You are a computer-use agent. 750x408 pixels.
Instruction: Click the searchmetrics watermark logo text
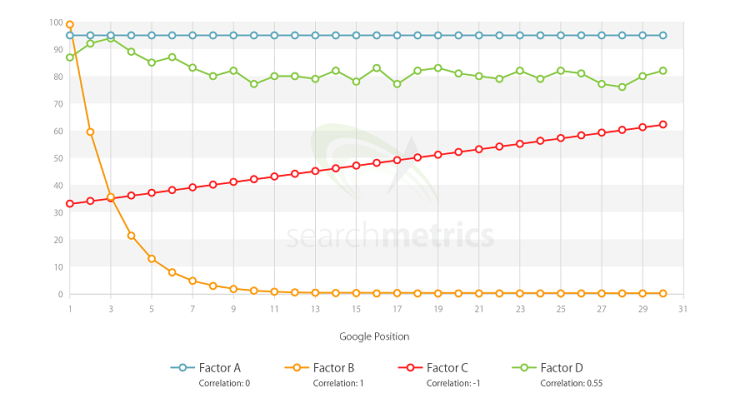tap(390, 237)
